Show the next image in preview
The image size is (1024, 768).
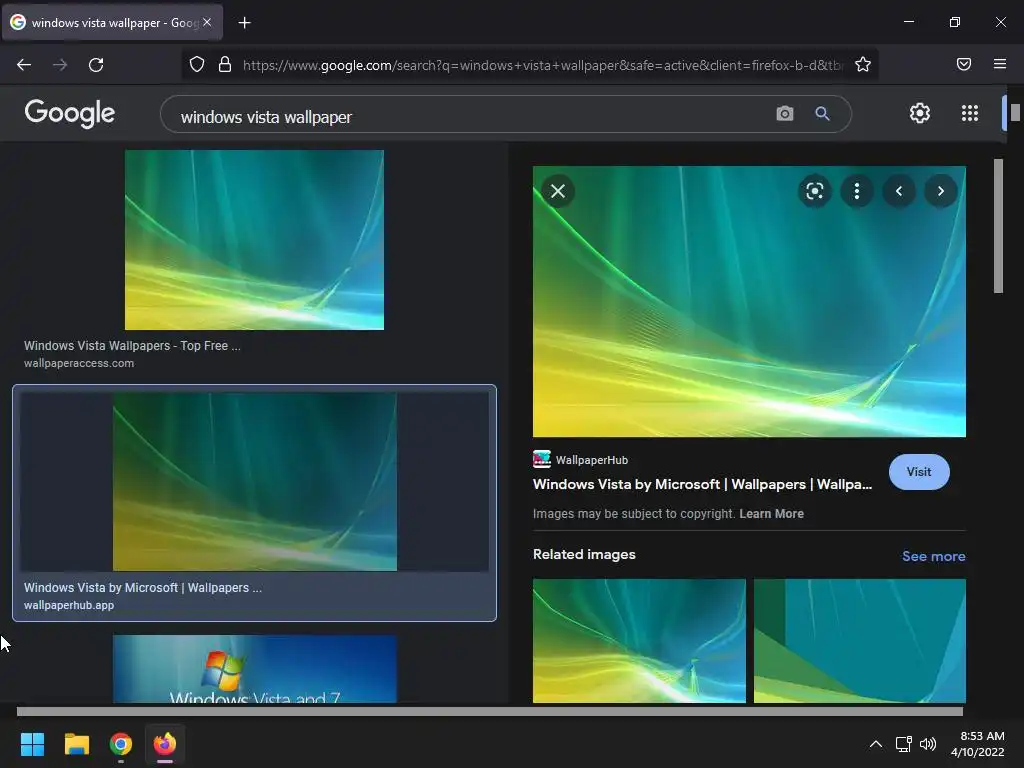(x=940, y=191)
